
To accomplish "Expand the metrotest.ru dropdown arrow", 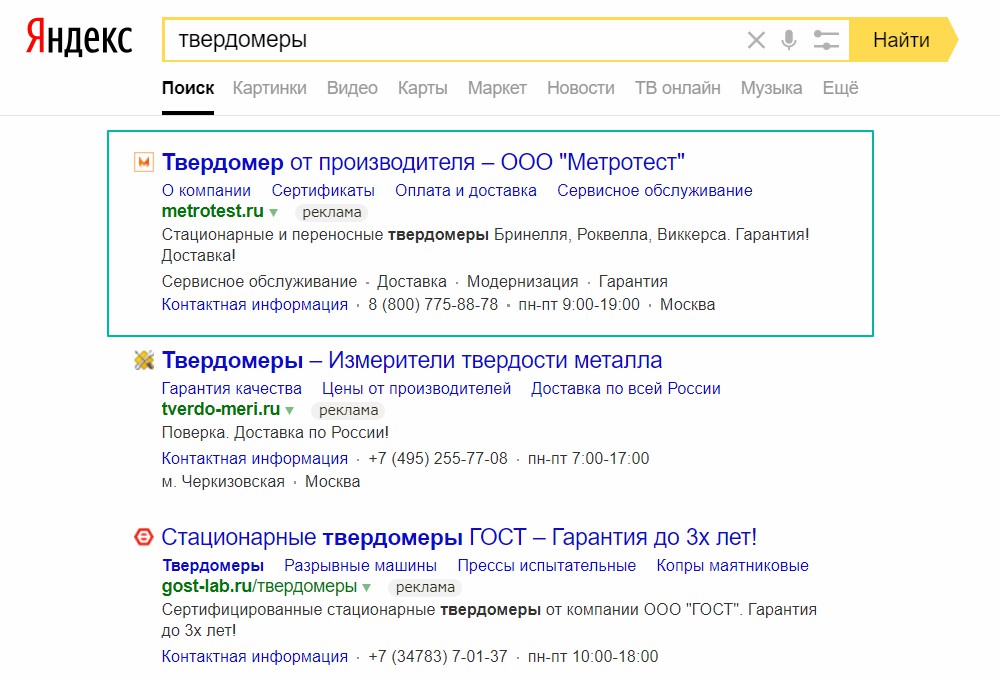I will click(x=273, y=213).
